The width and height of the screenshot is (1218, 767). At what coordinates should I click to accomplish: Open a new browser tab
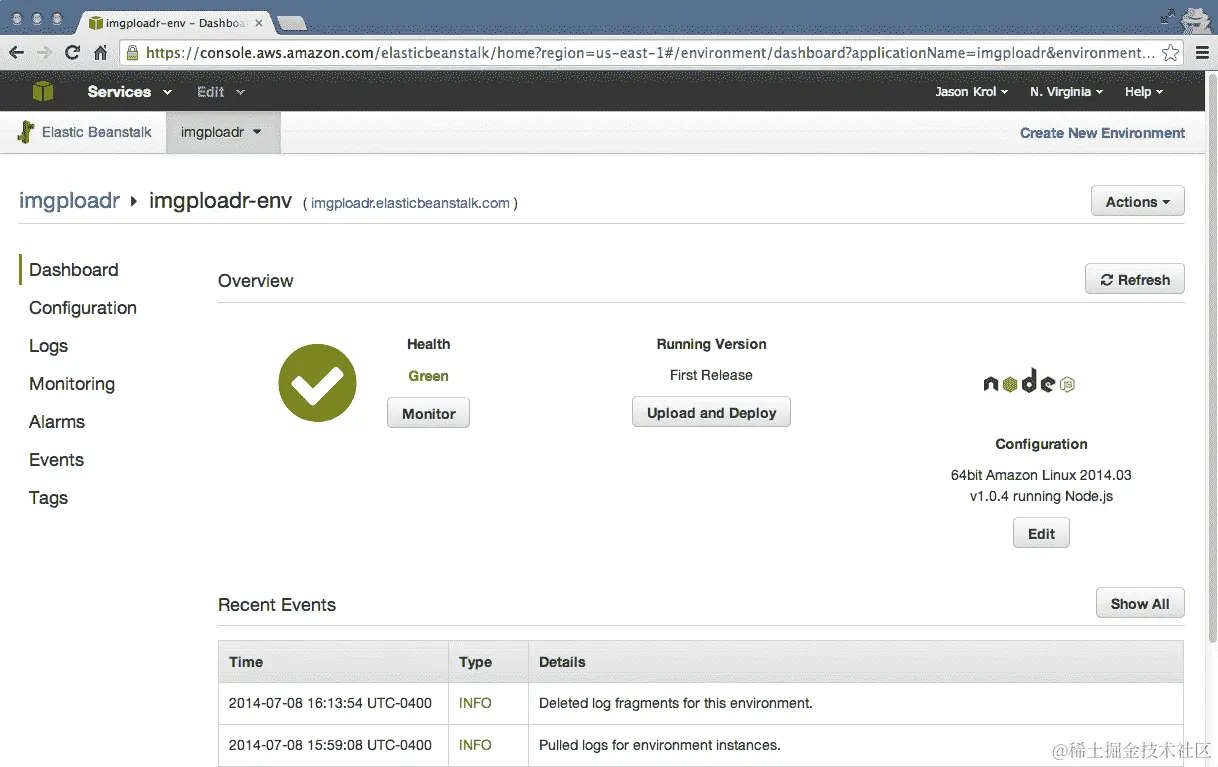[x=291, y=22]
